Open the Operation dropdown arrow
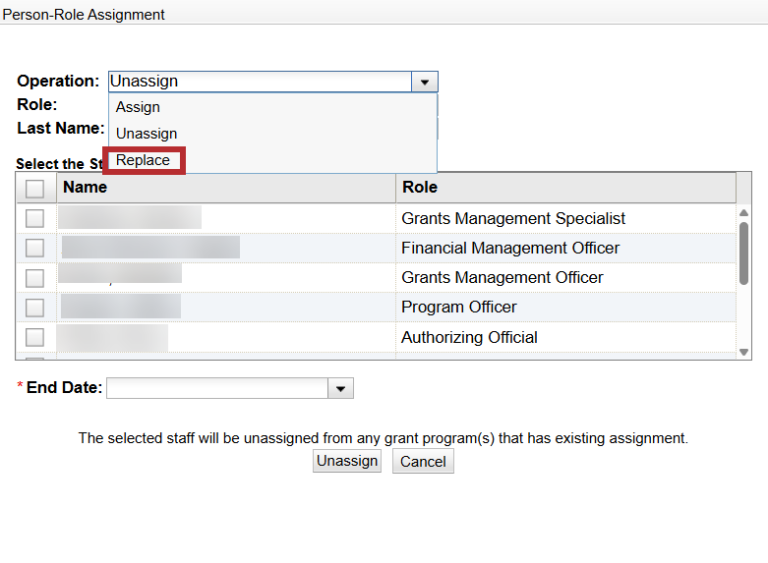 click(x=425, y=82)
